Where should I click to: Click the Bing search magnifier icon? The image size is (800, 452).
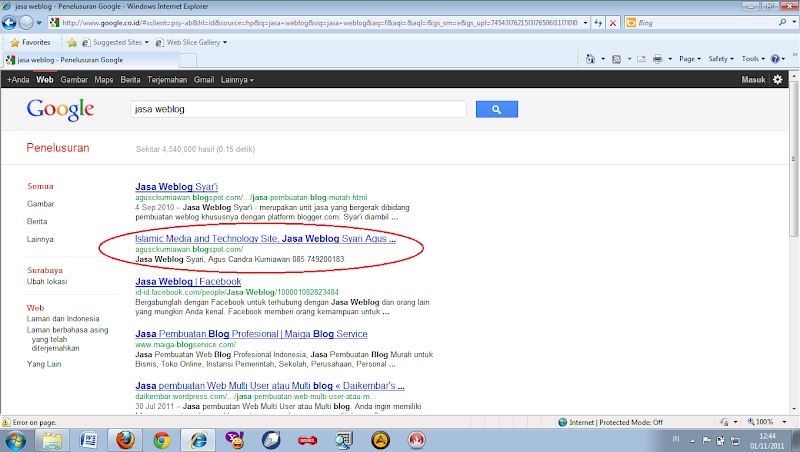click(782, 22)
